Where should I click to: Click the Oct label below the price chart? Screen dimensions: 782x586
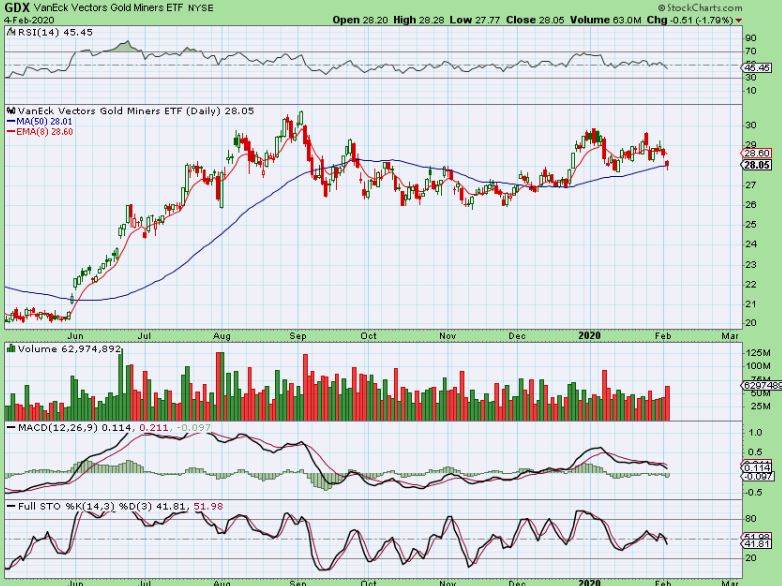369,336
